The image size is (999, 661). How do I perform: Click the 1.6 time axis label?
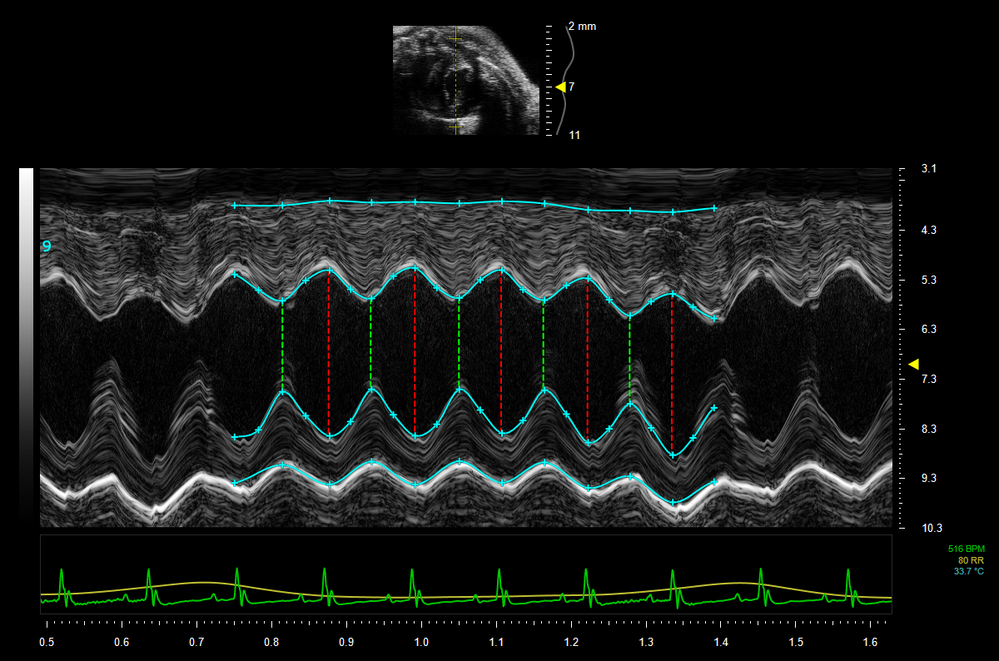[x=870, y=642]
